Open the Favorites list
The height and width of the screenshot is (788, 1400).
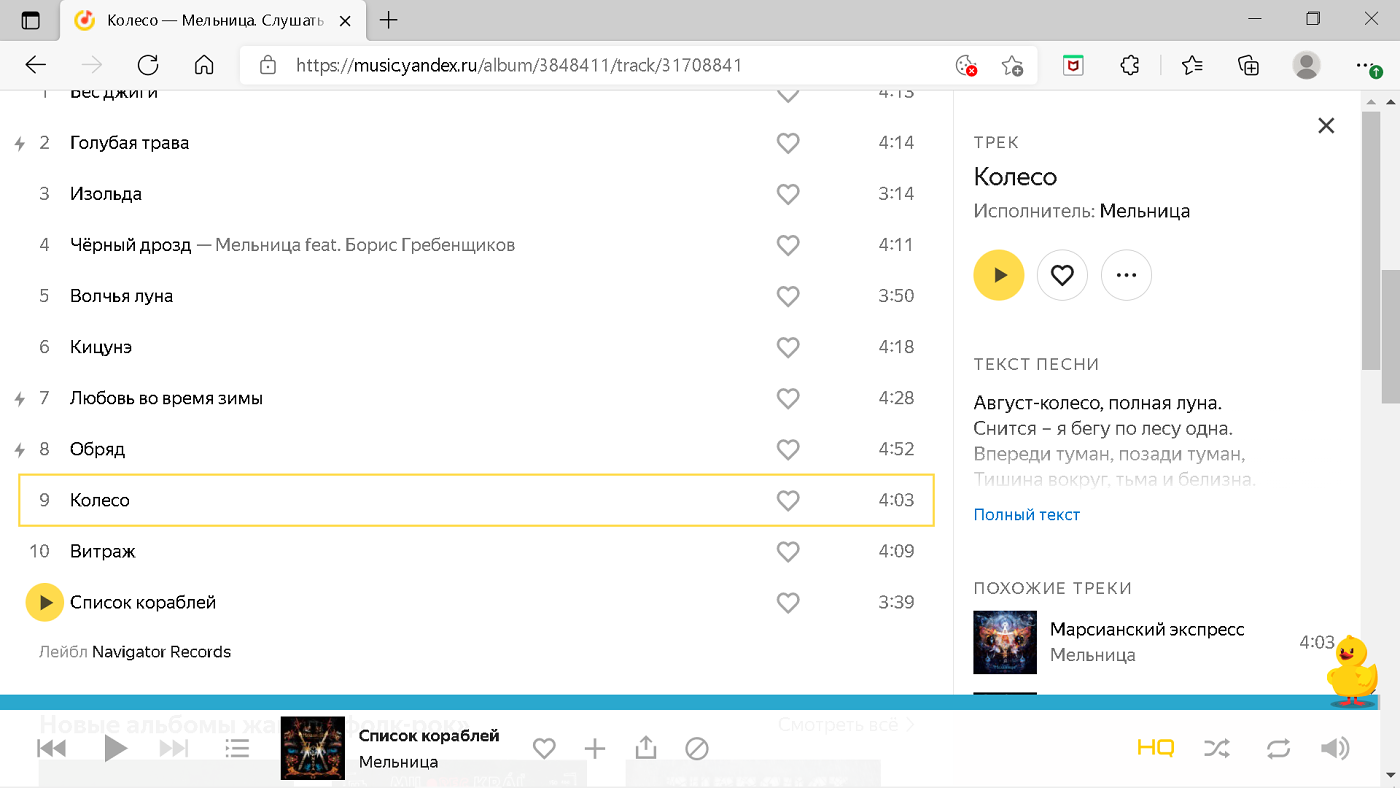point(1192,66)
